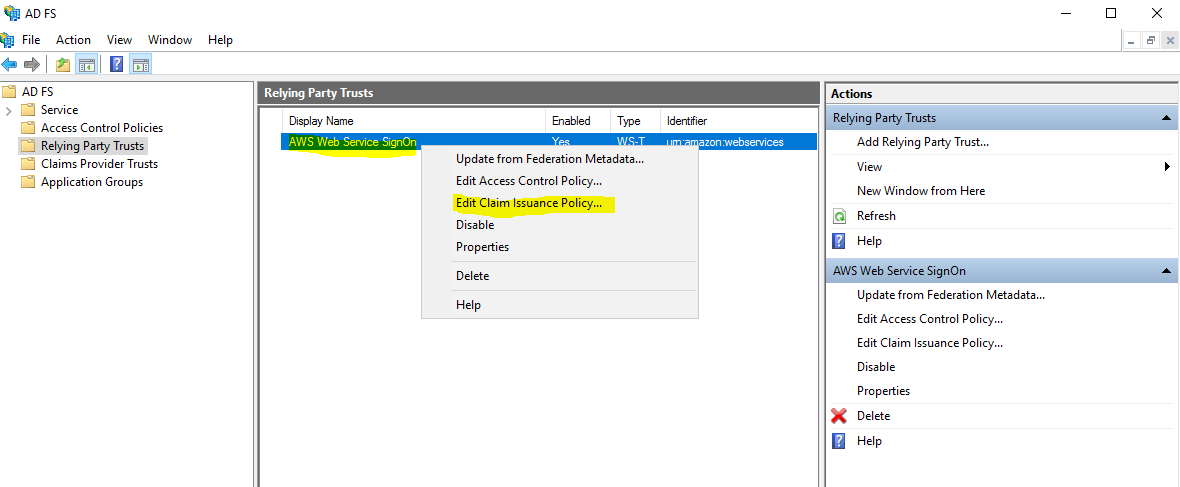
Task: Click Add Relying Party Trust in Actions pane
Action: point(922,142)
